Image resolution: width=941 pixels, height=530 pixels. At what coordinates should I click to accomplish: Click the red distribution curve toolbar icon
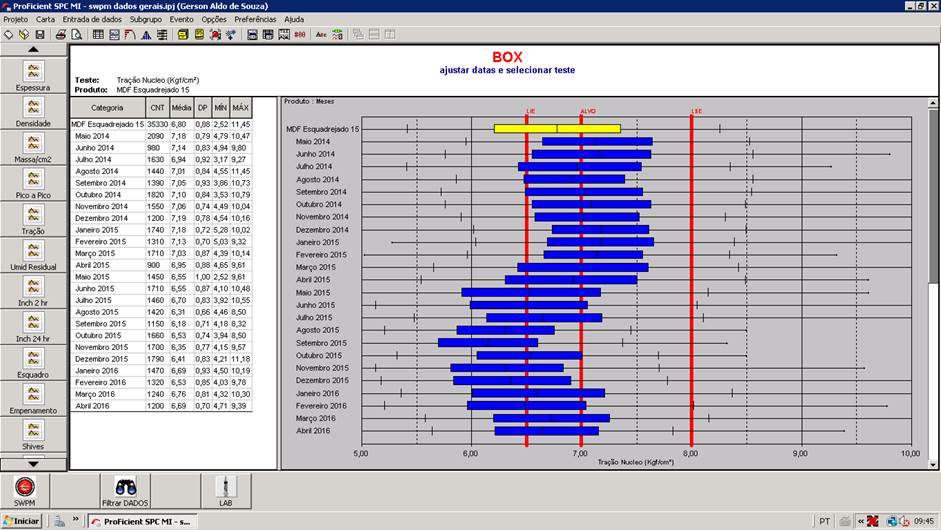tap(130, 35)
